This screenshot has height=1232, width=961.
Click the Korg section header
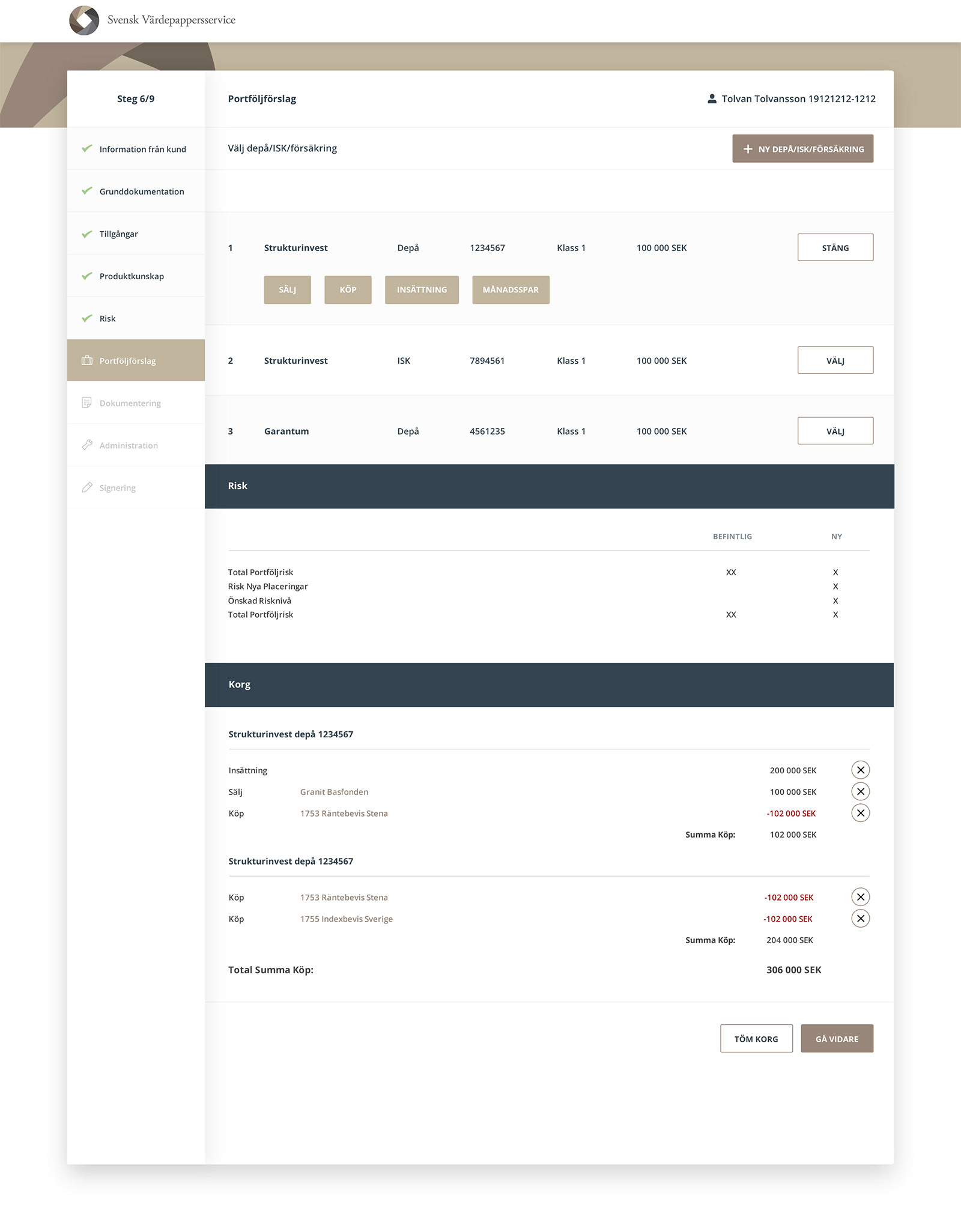tap(549, 684)
